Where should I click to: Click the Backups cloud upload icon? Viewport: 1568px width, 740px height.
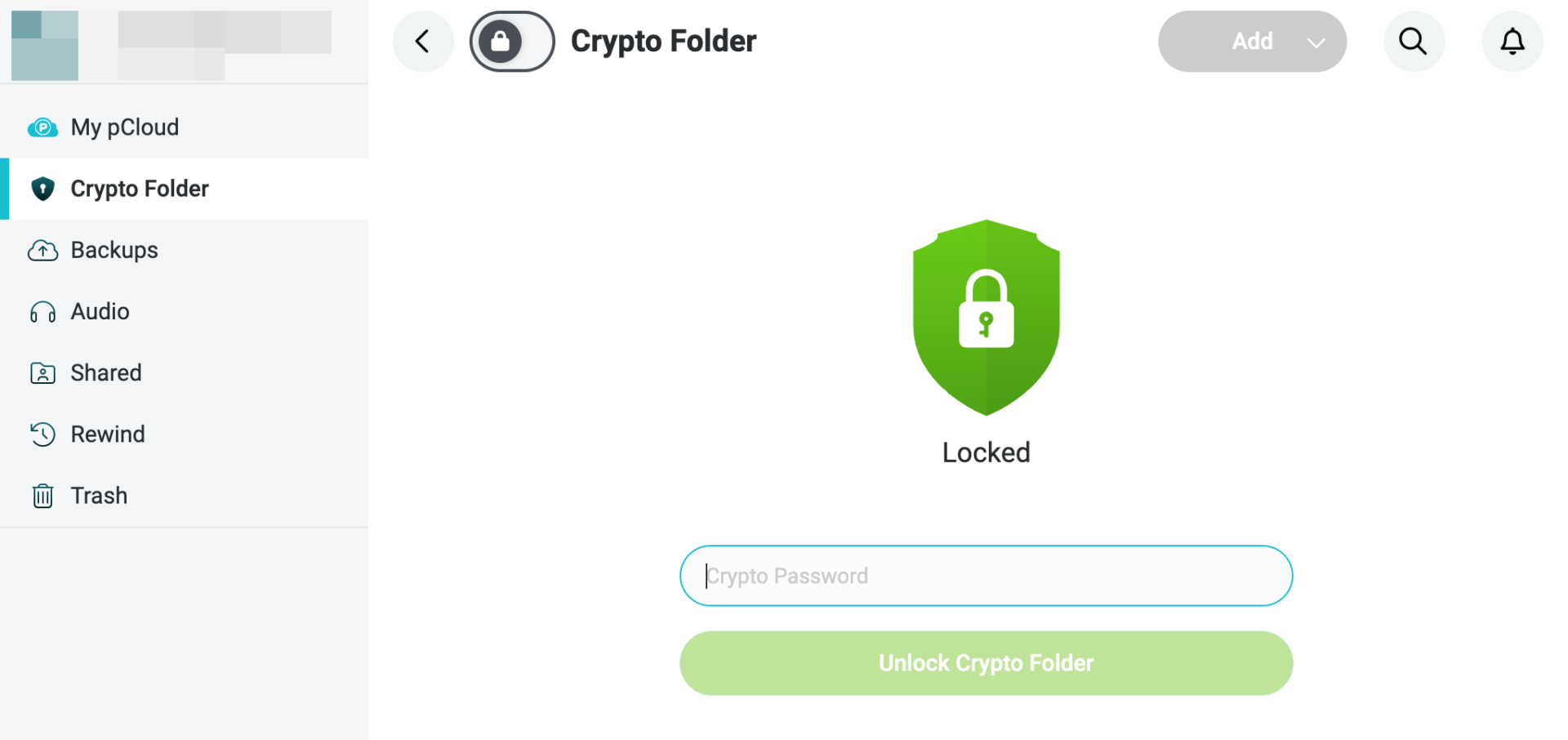pyautogui.click(x=42, y=251)
